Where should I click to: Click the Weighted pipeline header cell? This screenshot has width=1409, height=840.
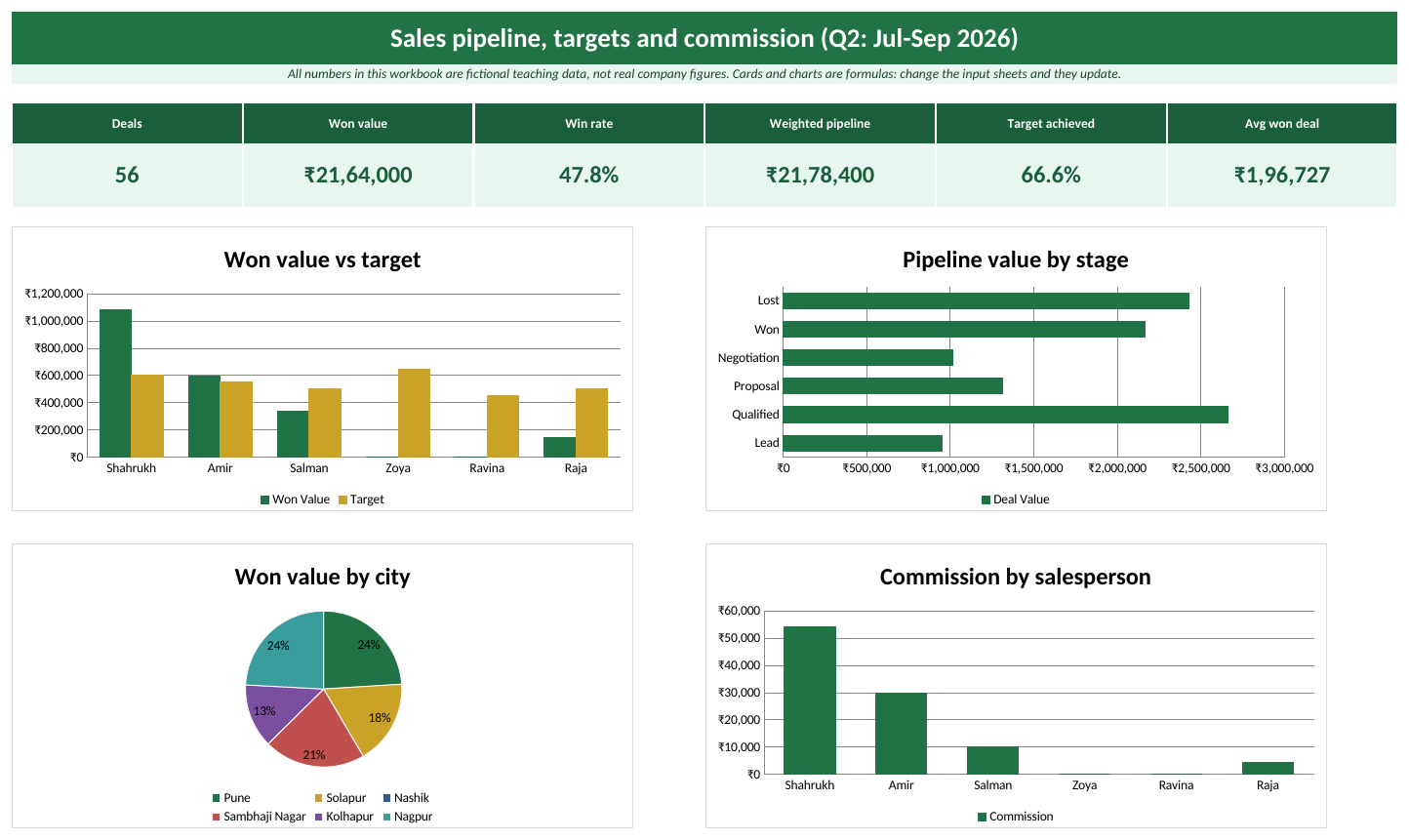coord(820,124)
